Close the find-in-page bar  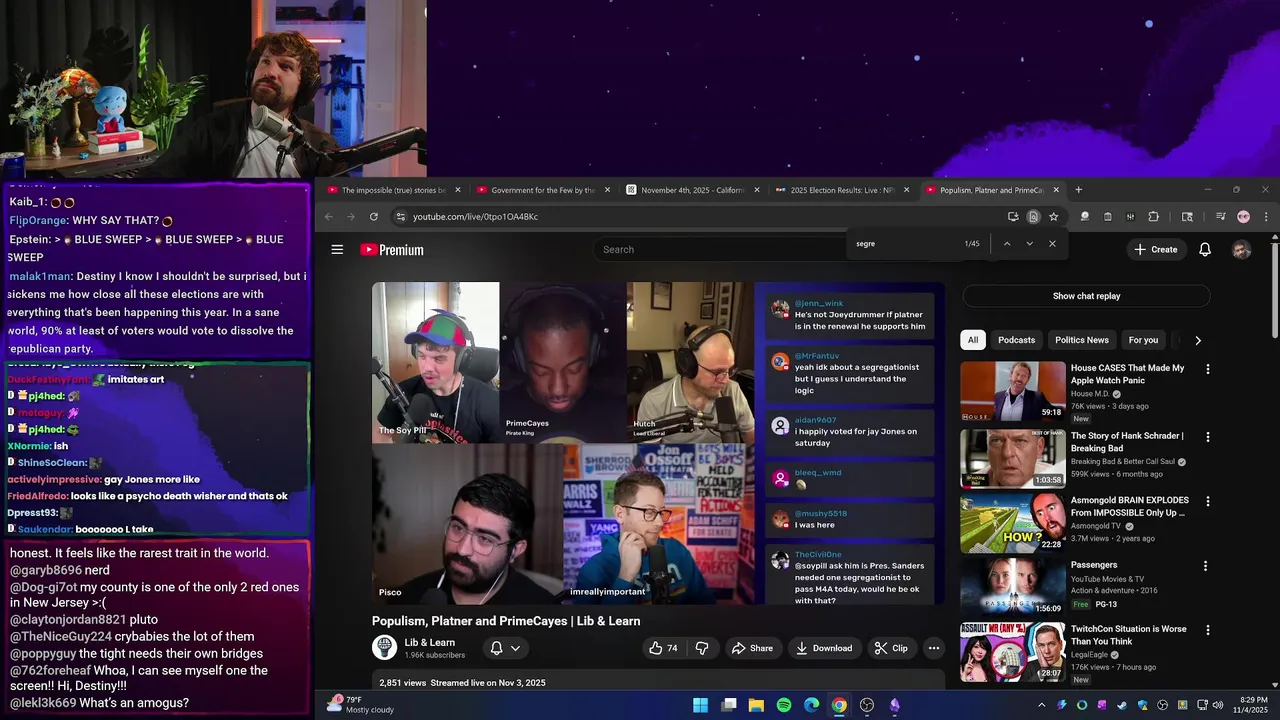1052,244
